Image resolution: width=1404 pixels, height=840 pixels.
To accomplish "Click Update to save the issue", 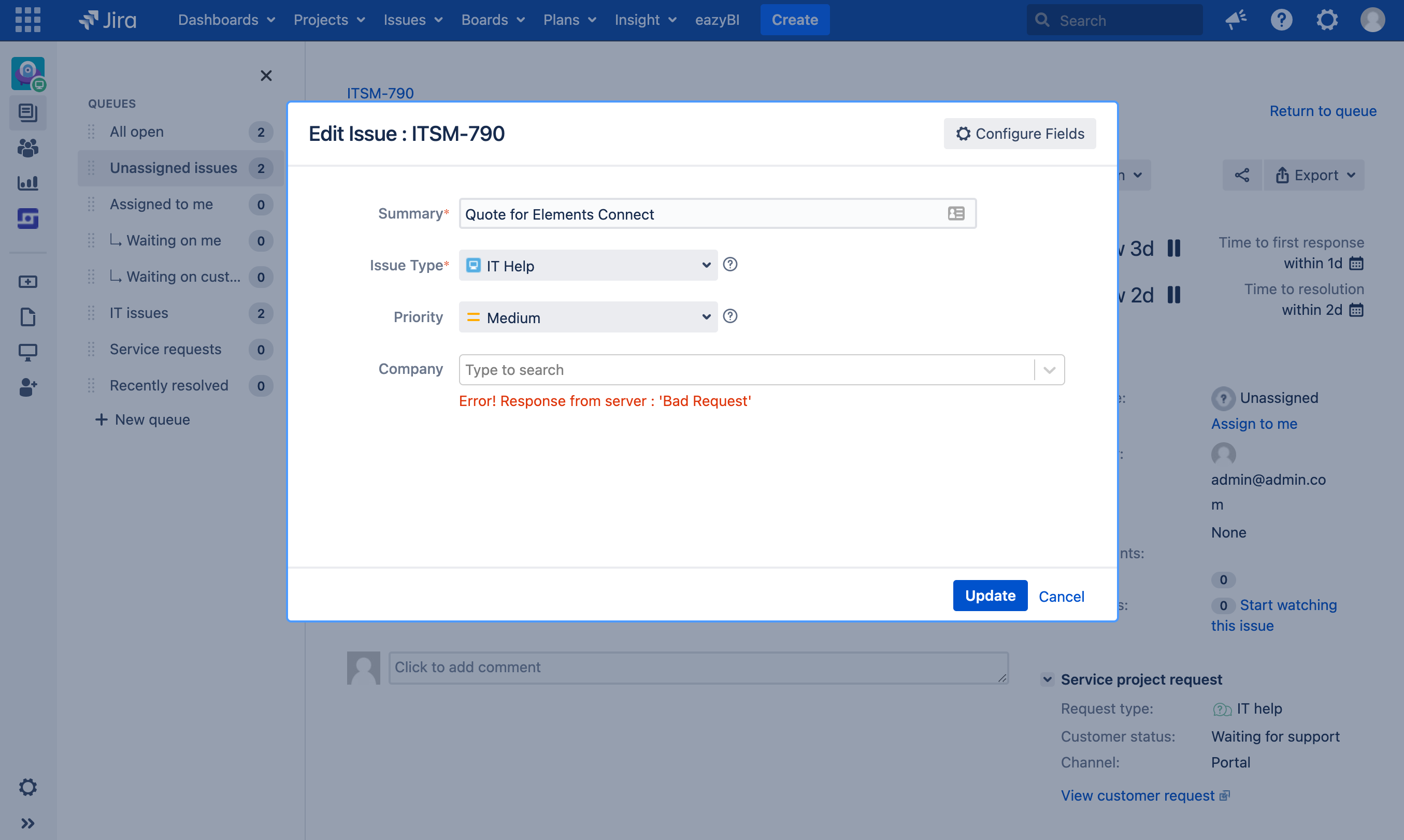I will pyautogui.click(x=990, y=596).
